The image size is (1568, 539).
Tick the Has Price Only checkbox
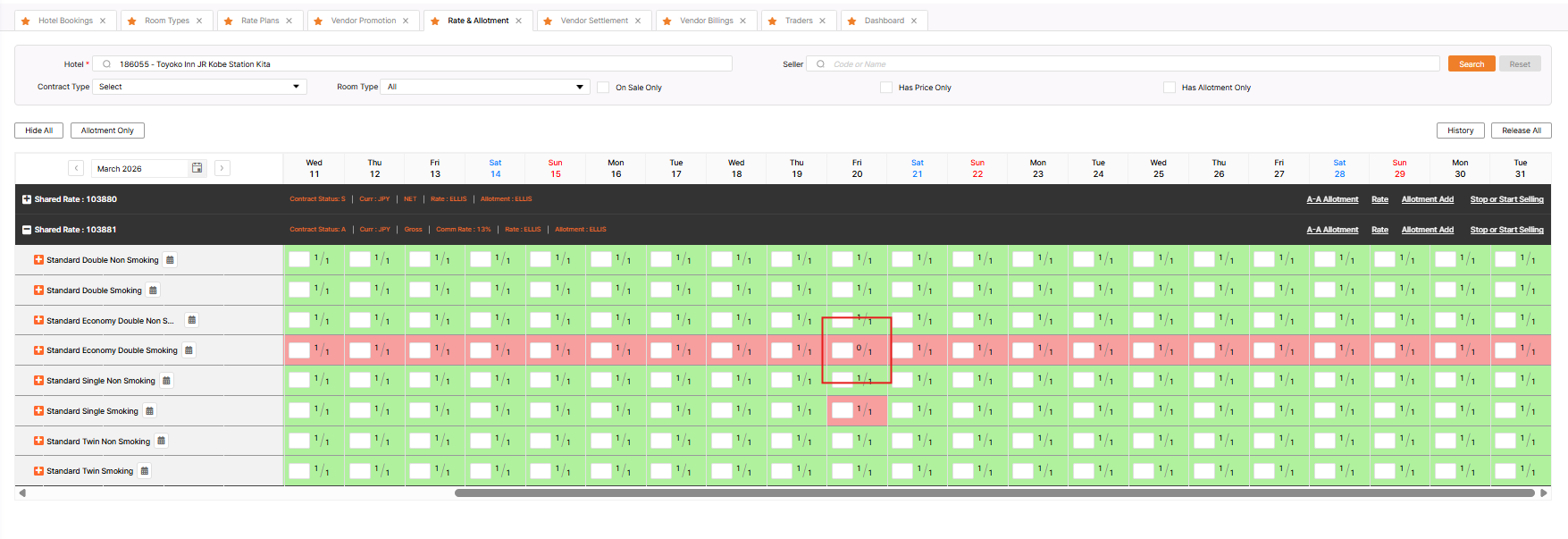pos(886,88)
